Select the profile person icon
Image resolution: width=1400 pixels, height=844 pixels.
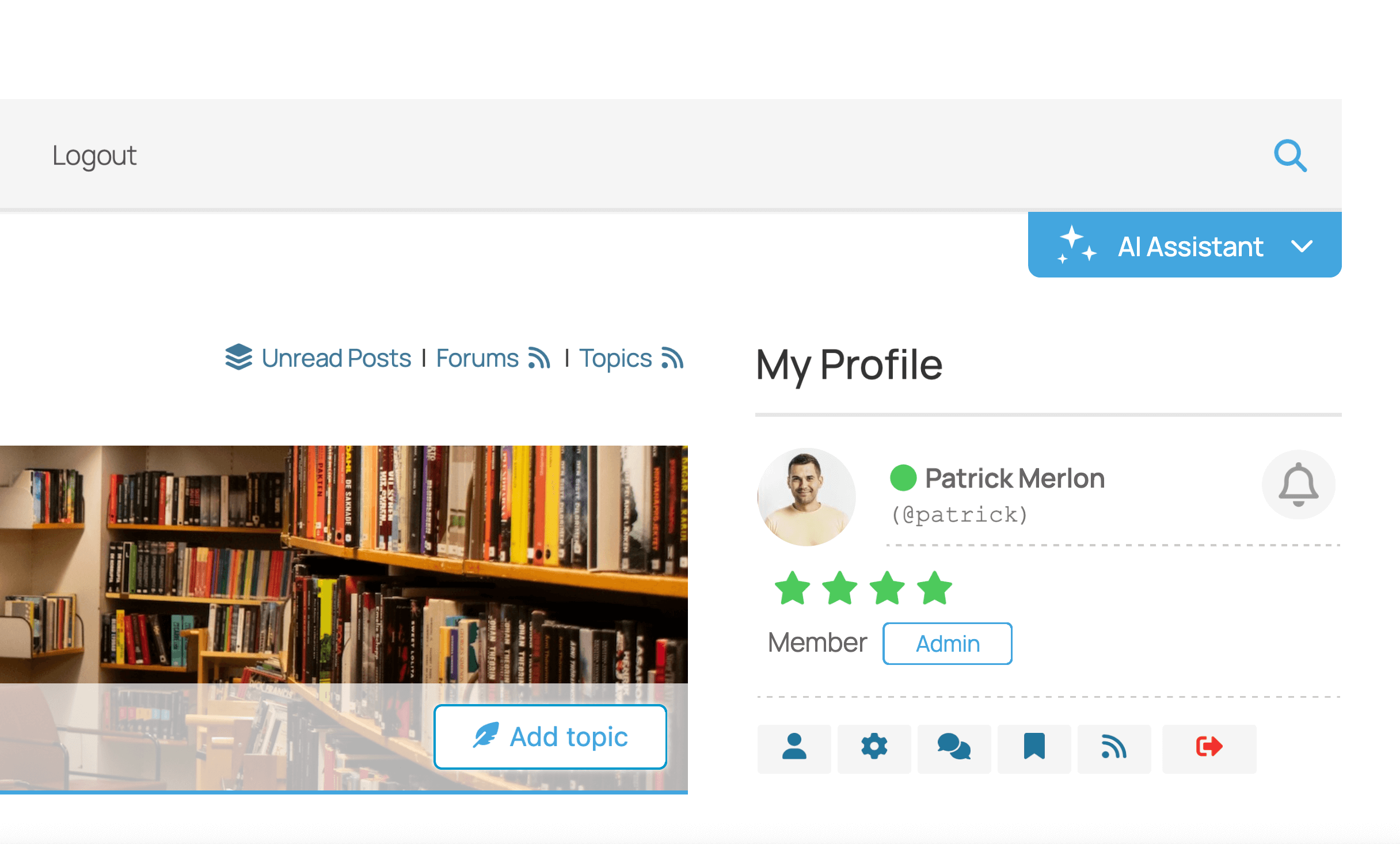pyautogui.click(x=794, y=748)
